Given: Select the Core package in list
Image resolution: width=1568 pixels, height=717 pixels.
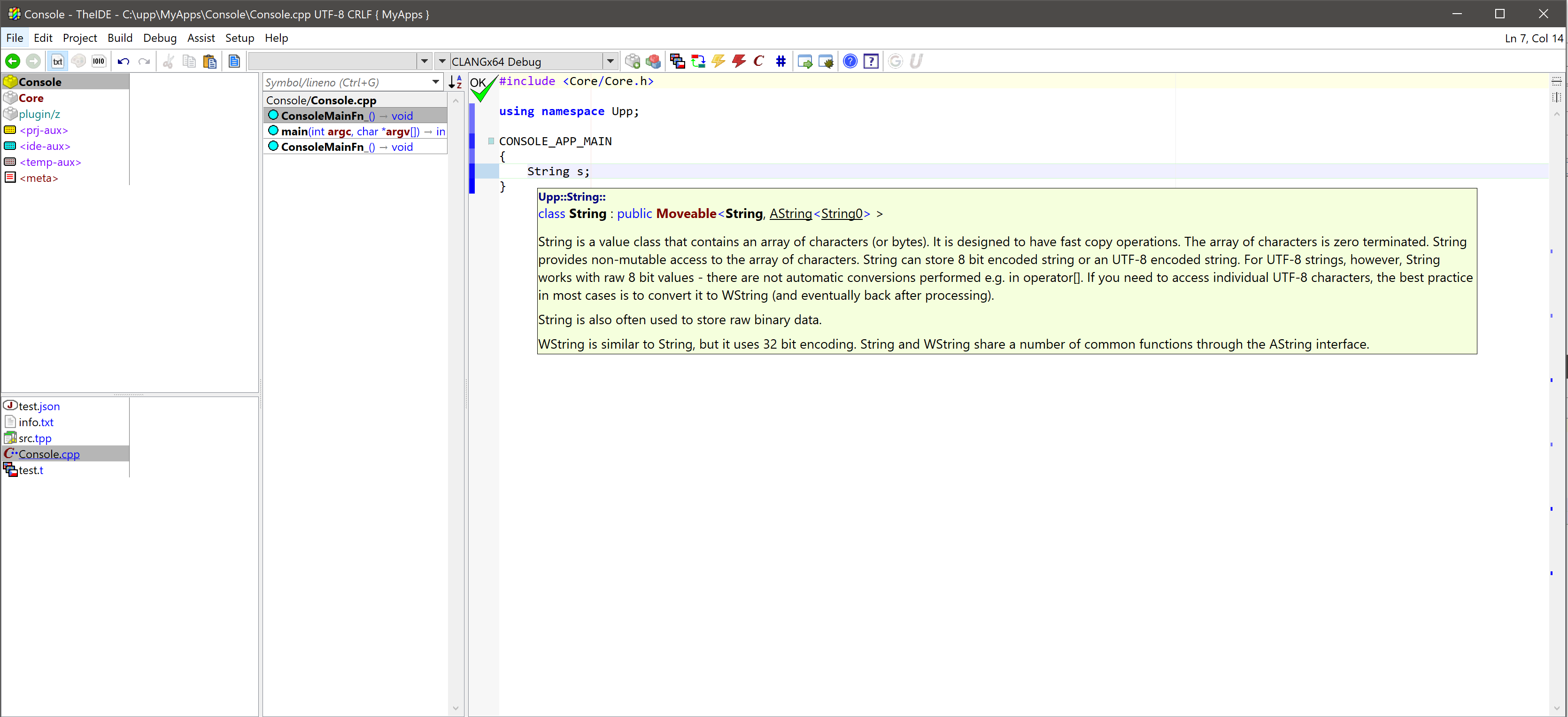Looking at the screenshot, I should coord(31,98).
